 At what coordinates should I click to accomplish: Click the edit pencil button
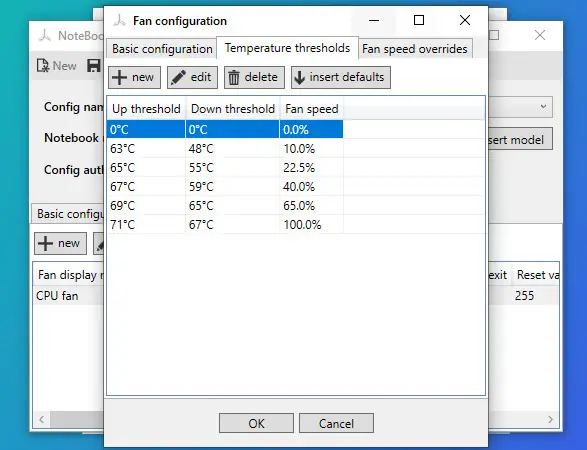pos(192,77)
